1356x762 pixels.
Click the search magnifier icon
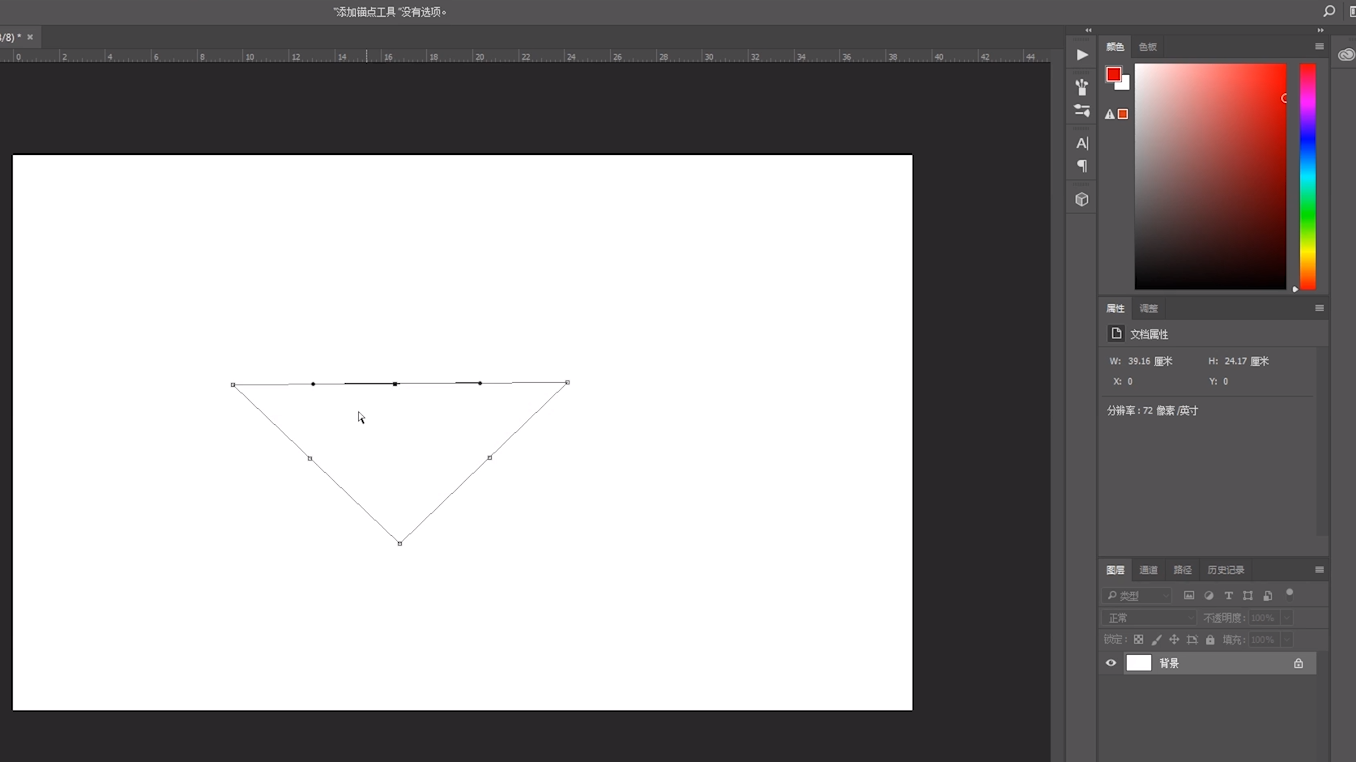(x=1329, y=12)
